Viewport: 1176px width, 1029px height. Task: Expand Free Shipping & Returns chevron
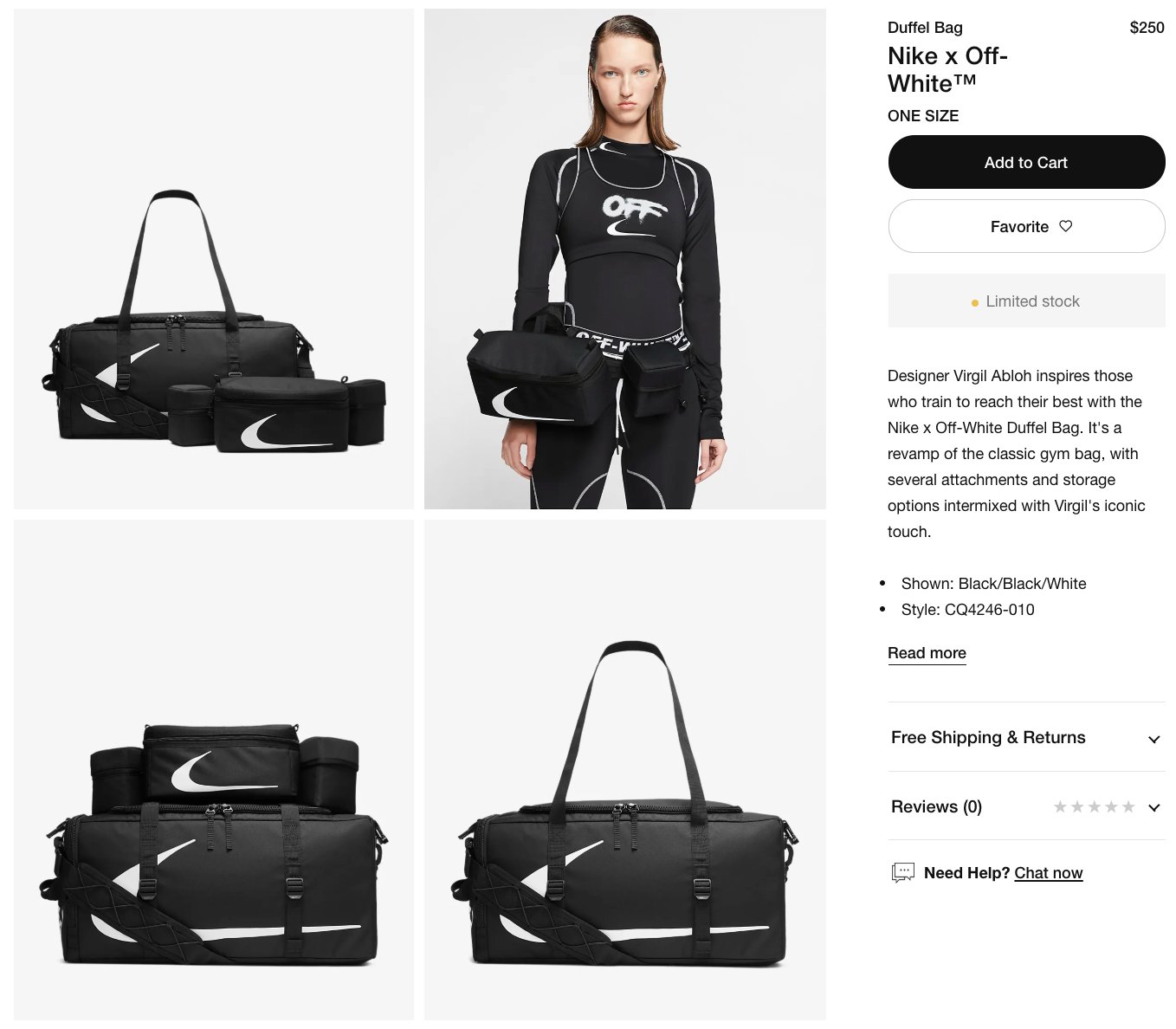click(x=1153, y=739)
